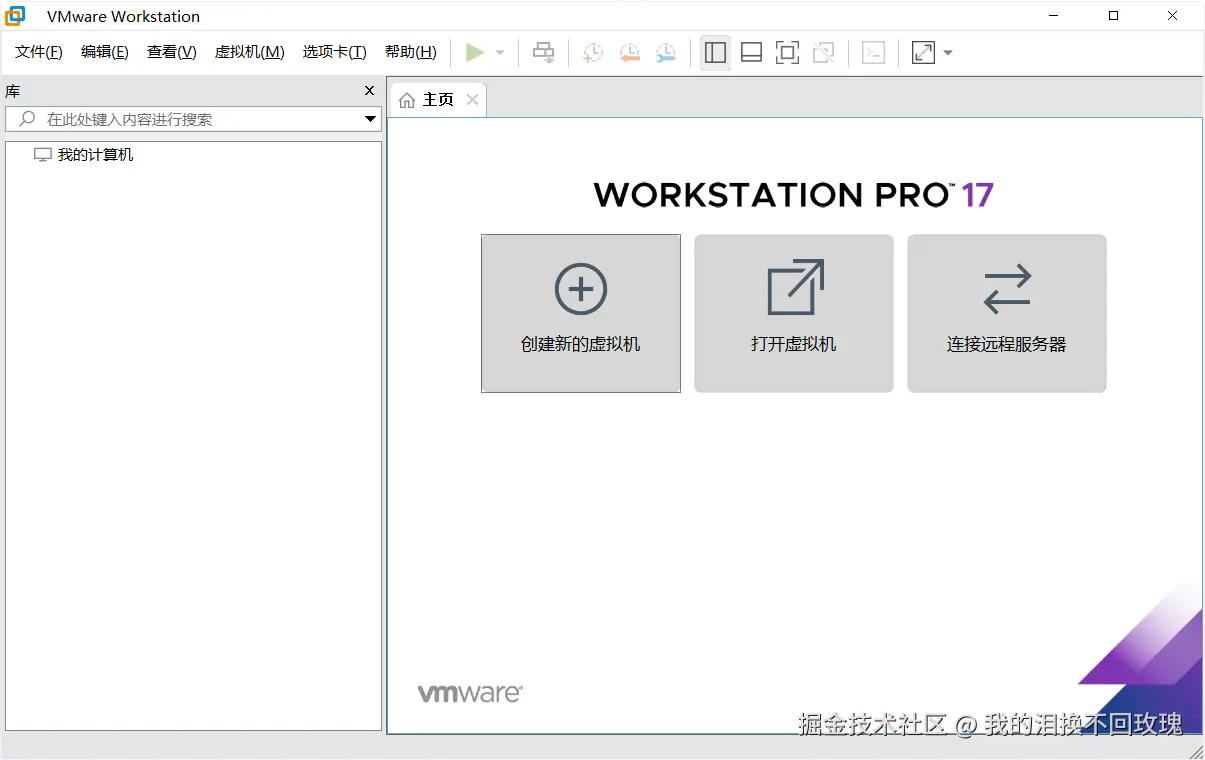Open the 文件(F) menu
This screenshot has width=1205, height=760.
point(39,52)
